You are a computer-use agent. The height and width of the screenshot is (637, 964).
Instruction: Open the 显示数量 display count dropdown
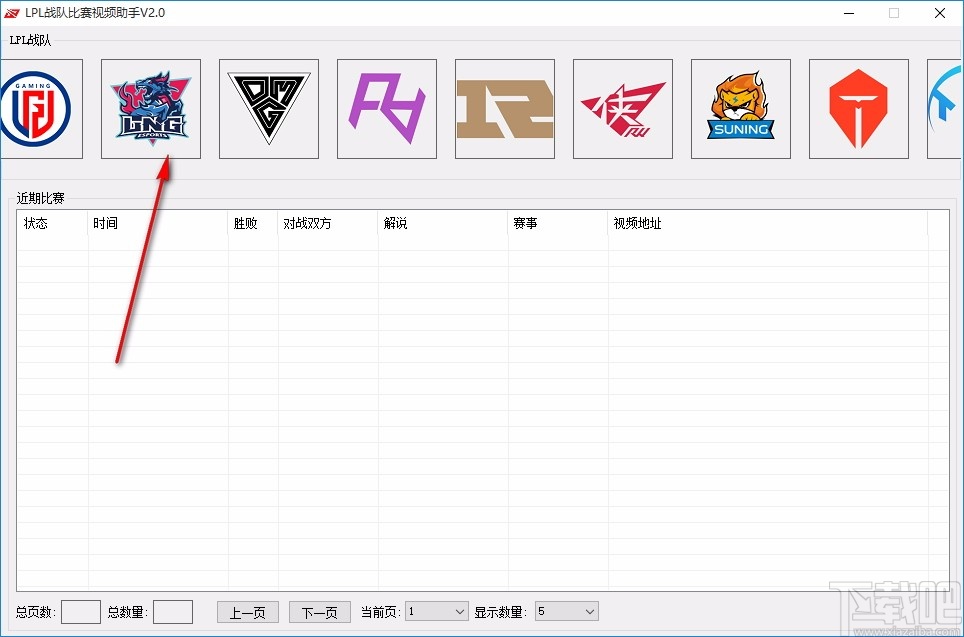(x=566, y=611)
